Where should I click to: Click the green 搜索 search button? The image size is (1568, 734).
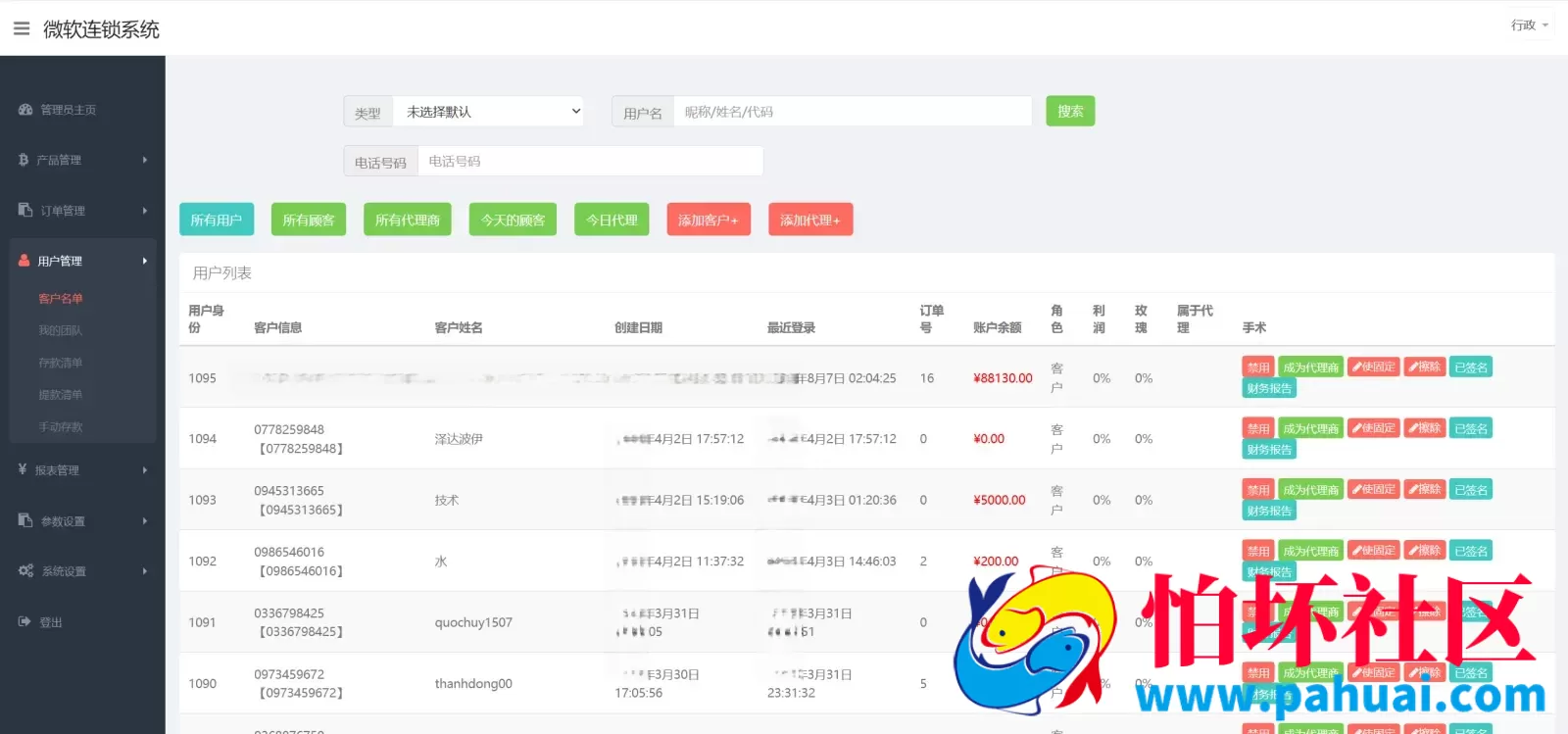[1070, 111]
